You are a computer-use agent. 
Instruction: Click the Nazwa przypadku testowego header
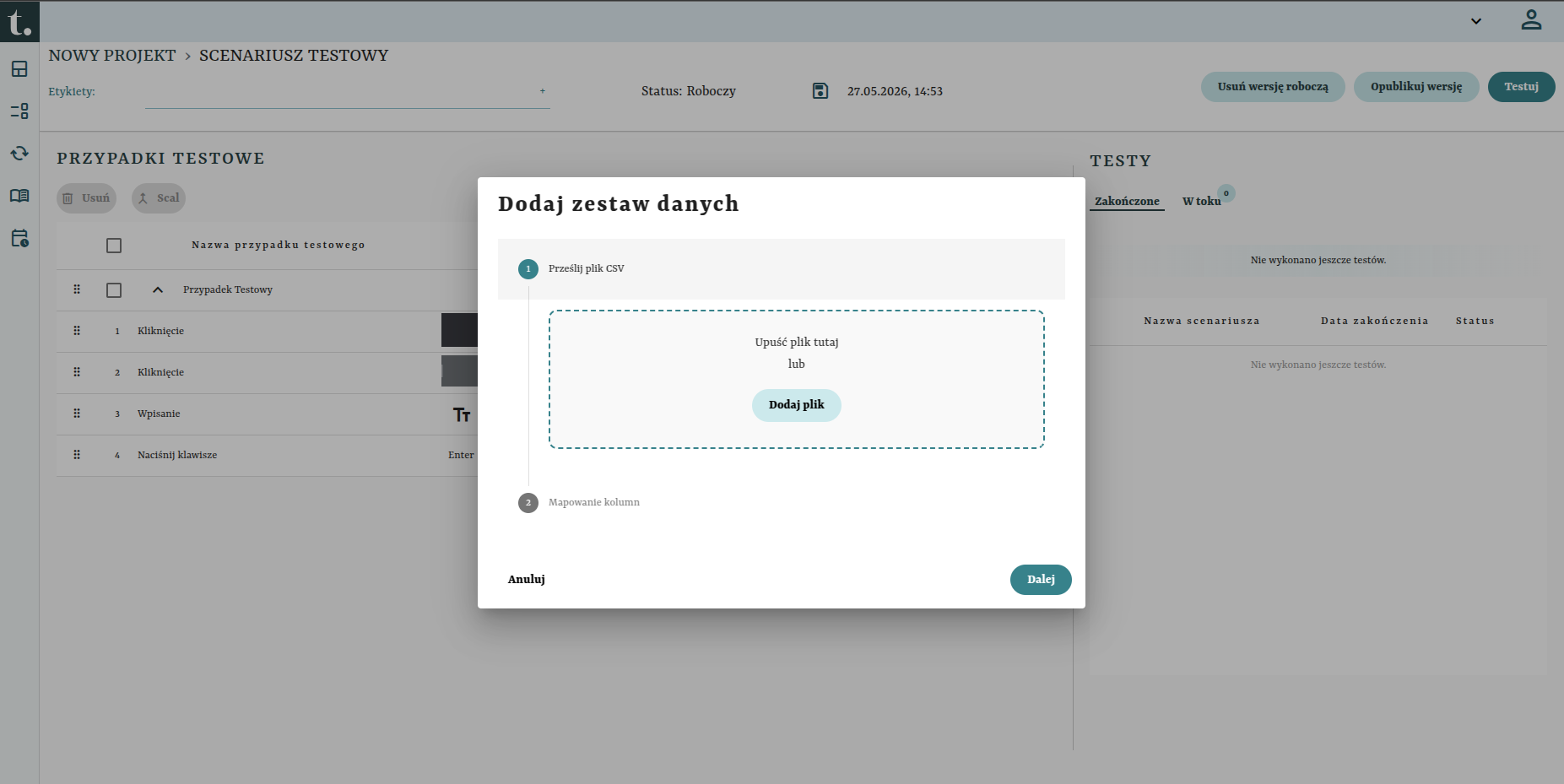[279, 245]
